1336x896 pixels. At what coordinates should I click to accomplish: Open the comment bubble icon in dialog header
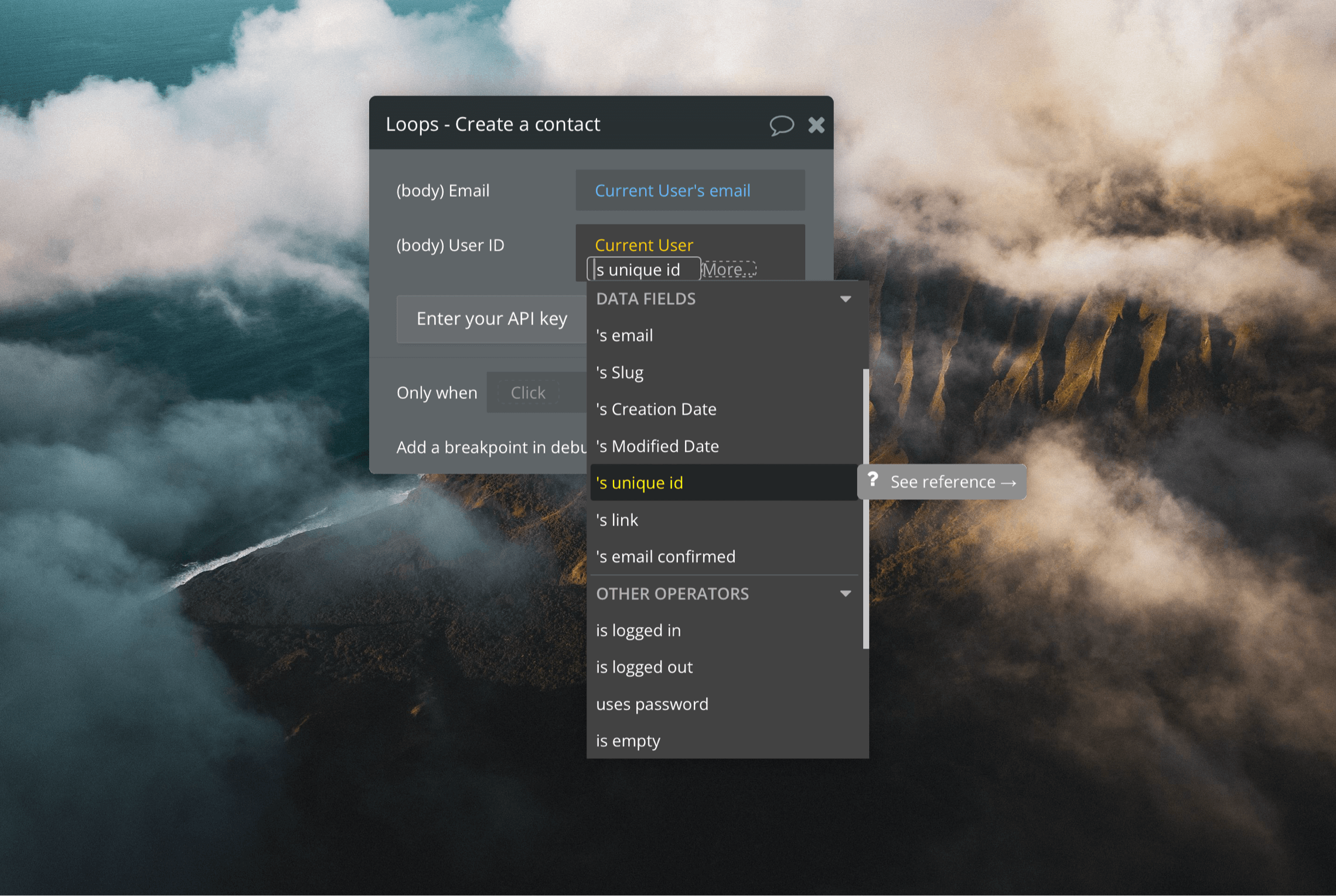(x=781, y=125)
